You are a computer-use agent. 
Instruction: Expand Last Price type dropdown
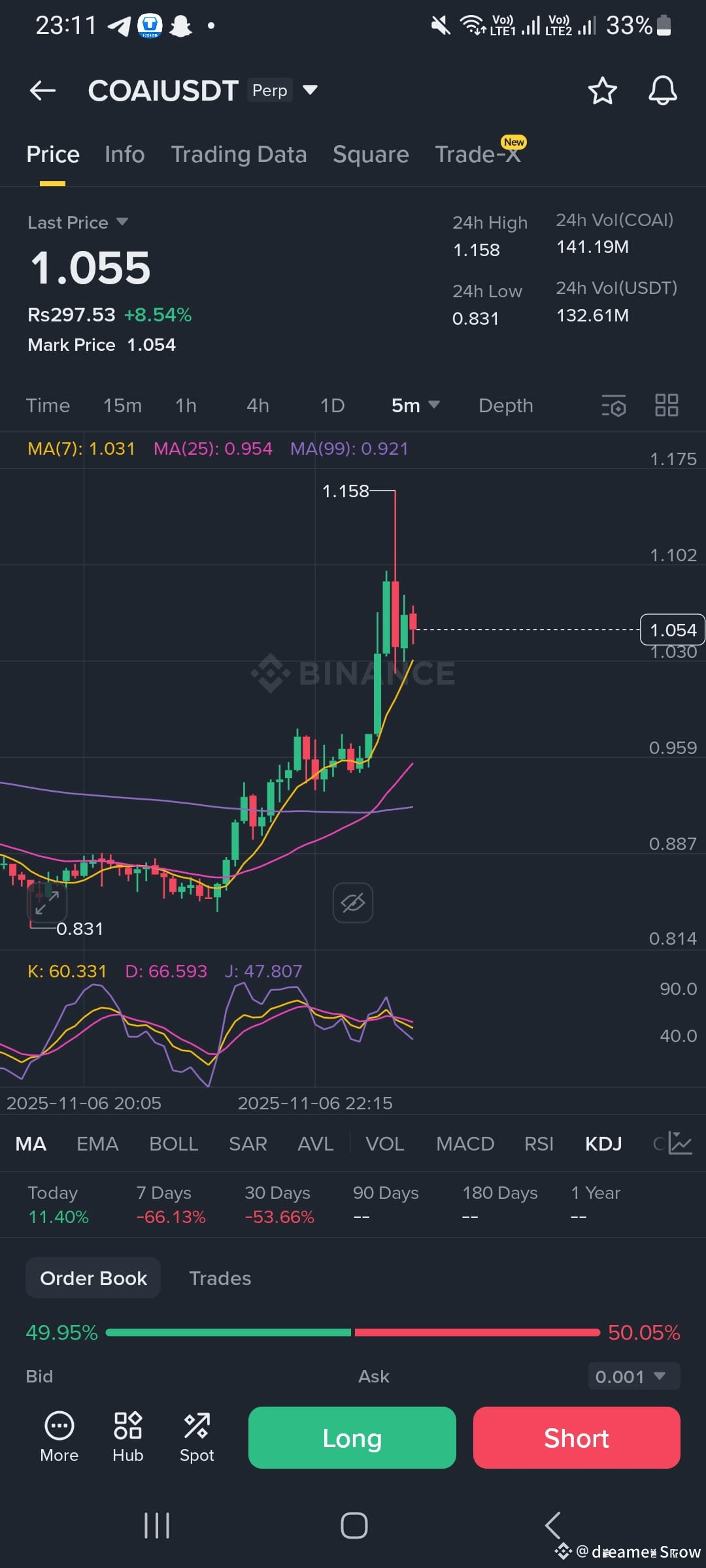[78, 223]
